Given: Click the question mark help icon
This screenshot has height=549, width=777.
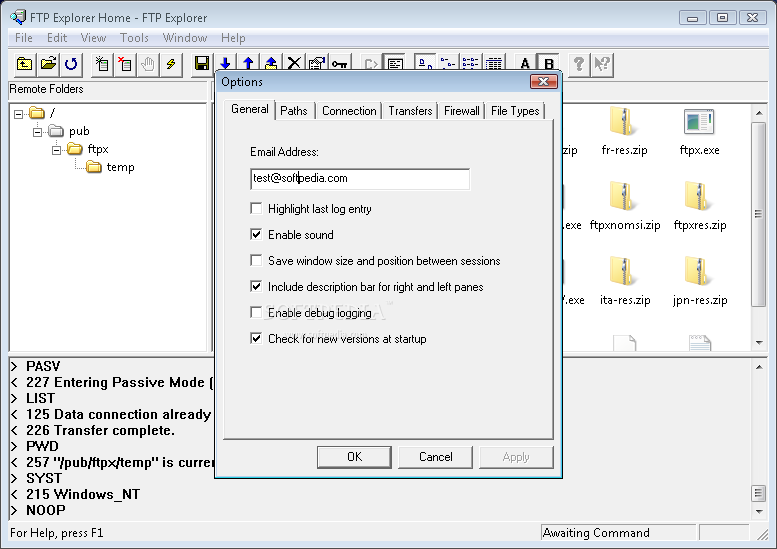Looking at the screenshot, I should [578, 64].
